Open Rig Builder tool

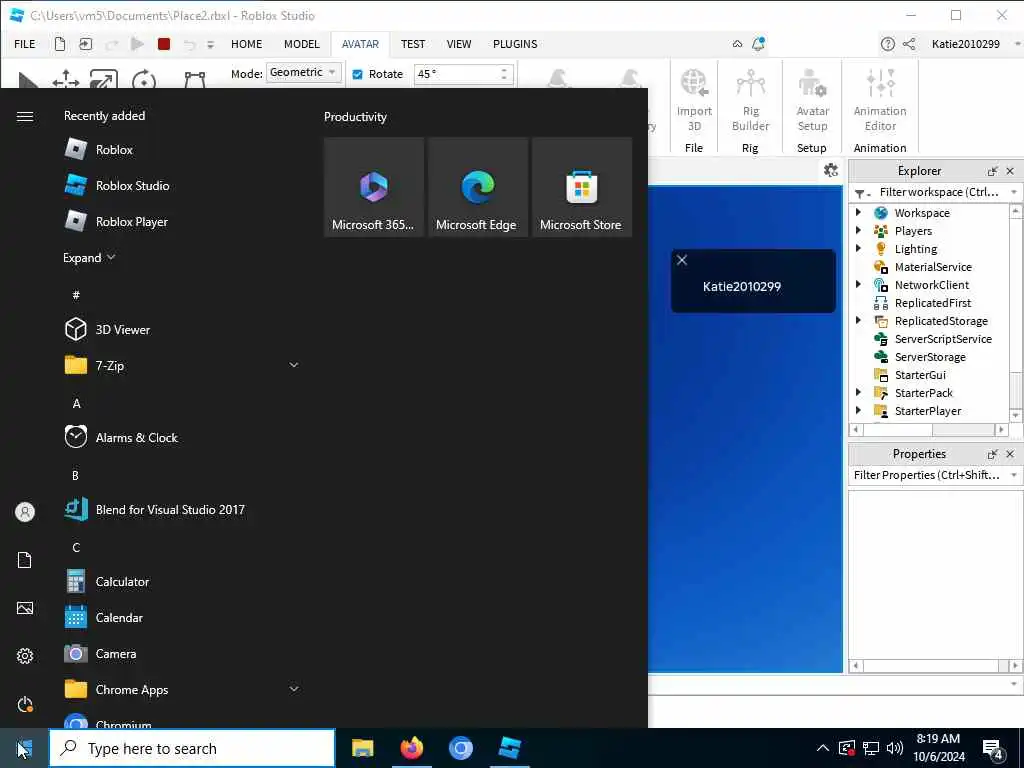point(750,101)
